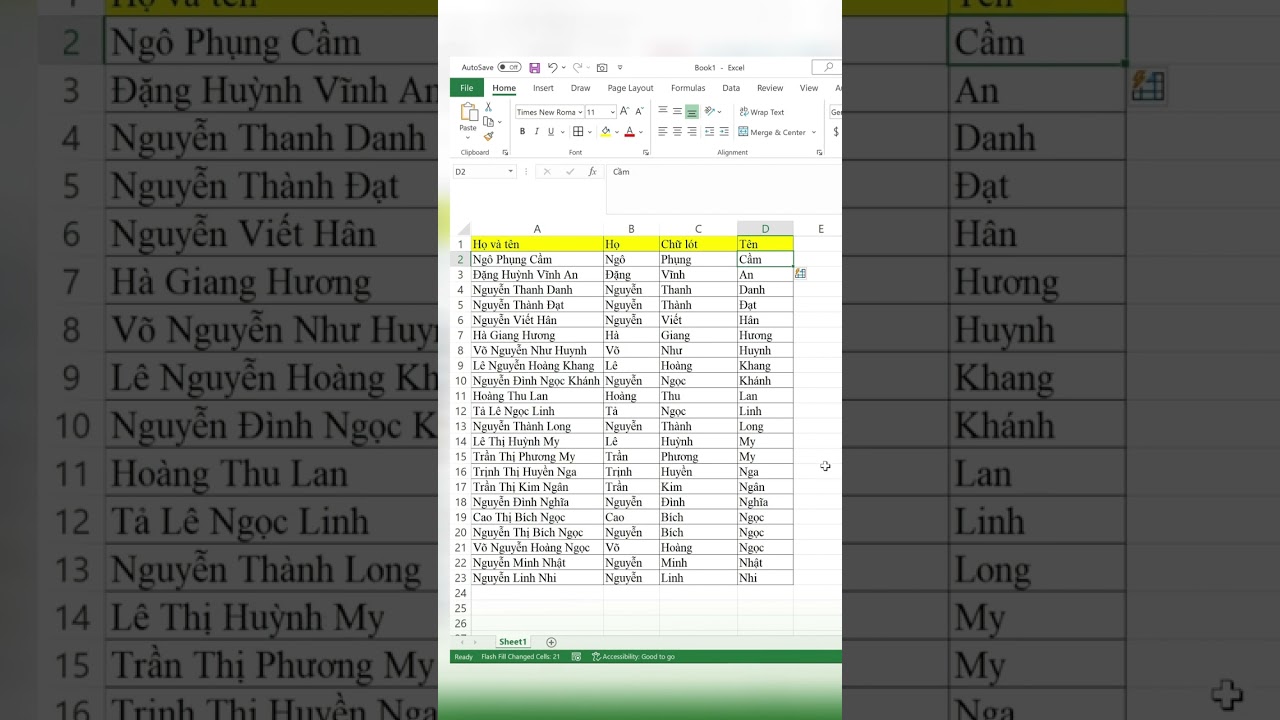Select column D header
Image resolution: width=1280 pixels, height=720 pixels.
pyautogui.click(x=765, y=229)
